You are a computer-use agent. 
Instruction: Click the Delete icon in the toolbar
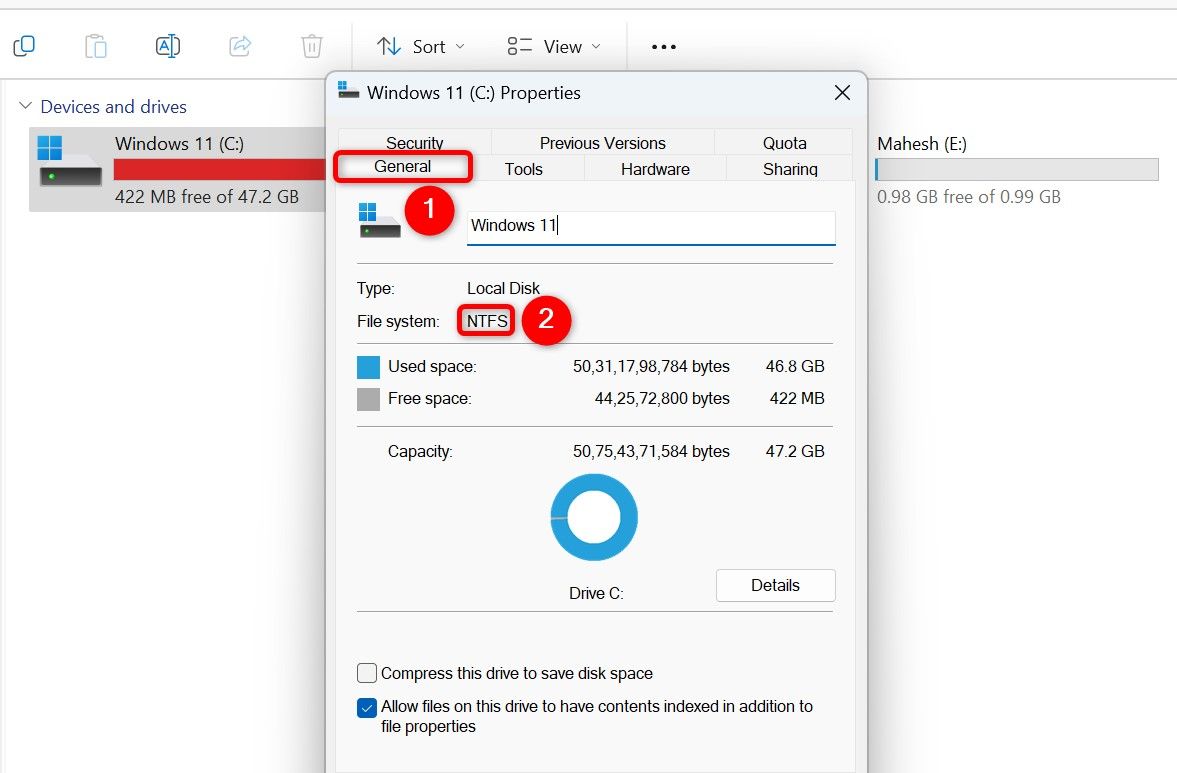311,45
